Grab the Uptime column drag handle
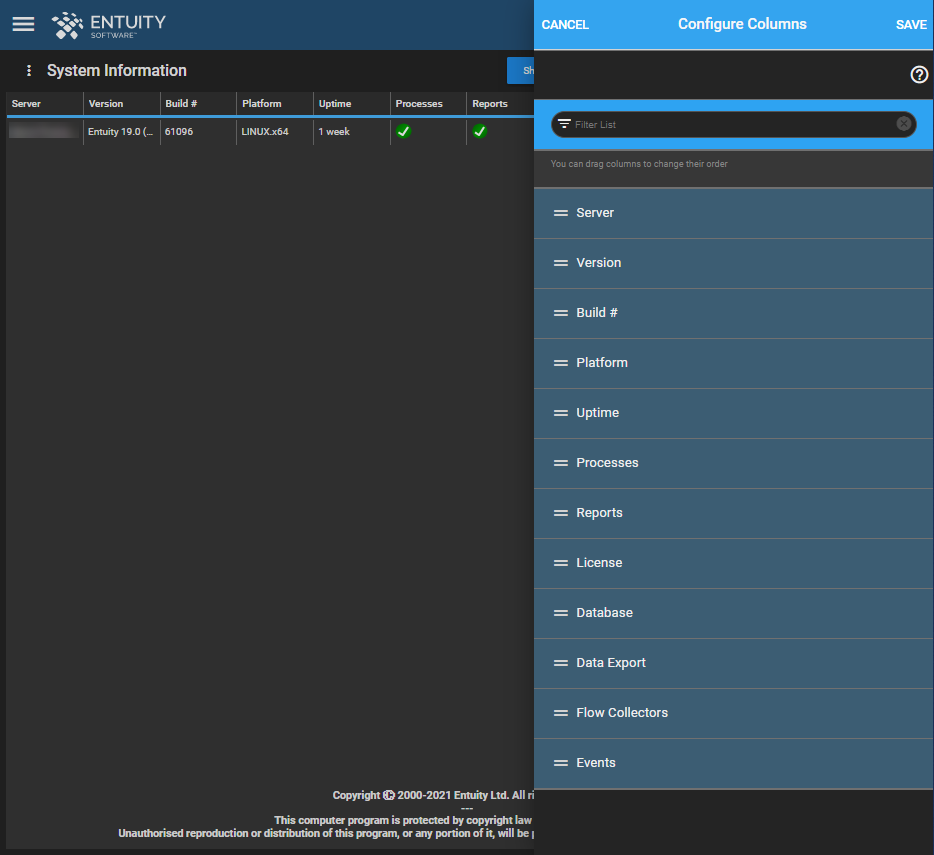 click(561, 413)
